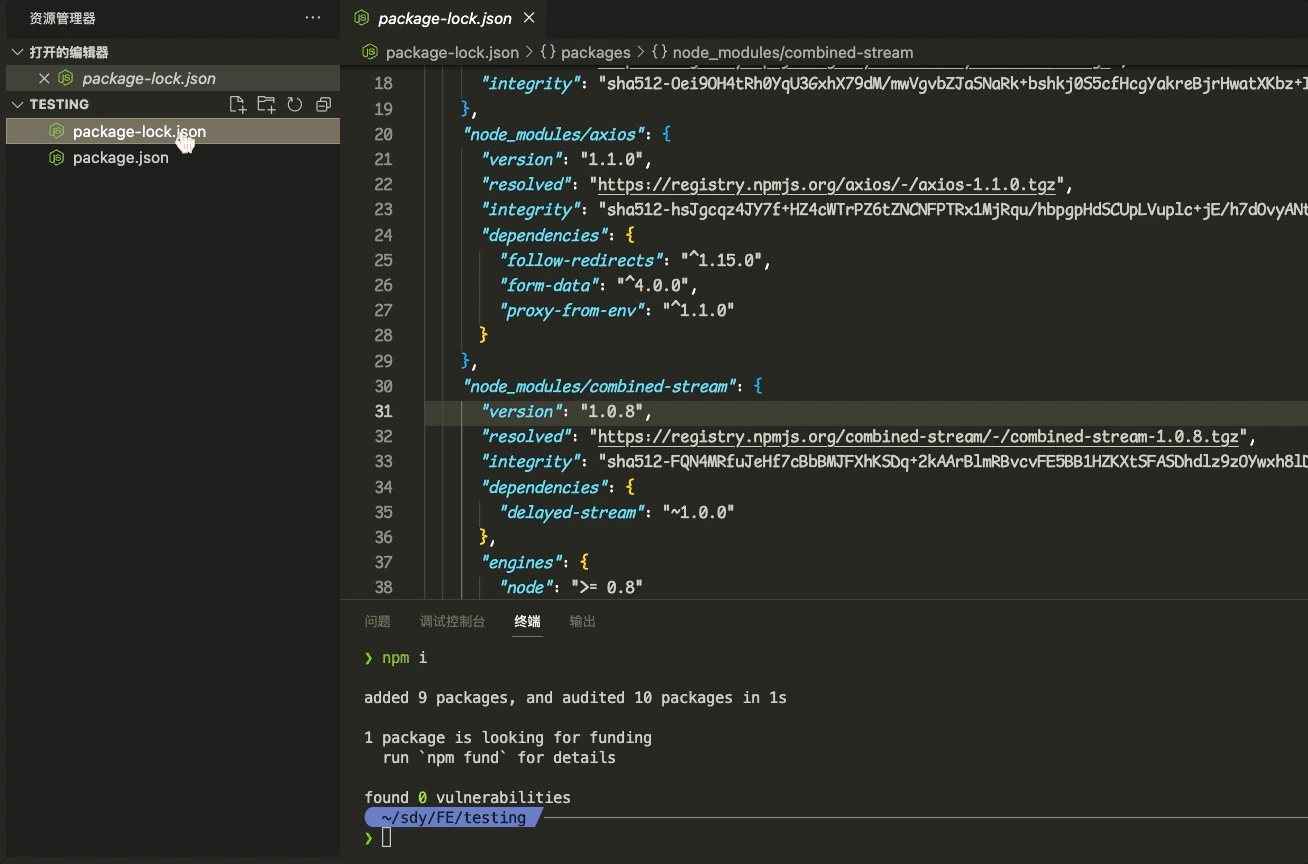
Task: Select the 终端 panel tab
Action: 528,621
